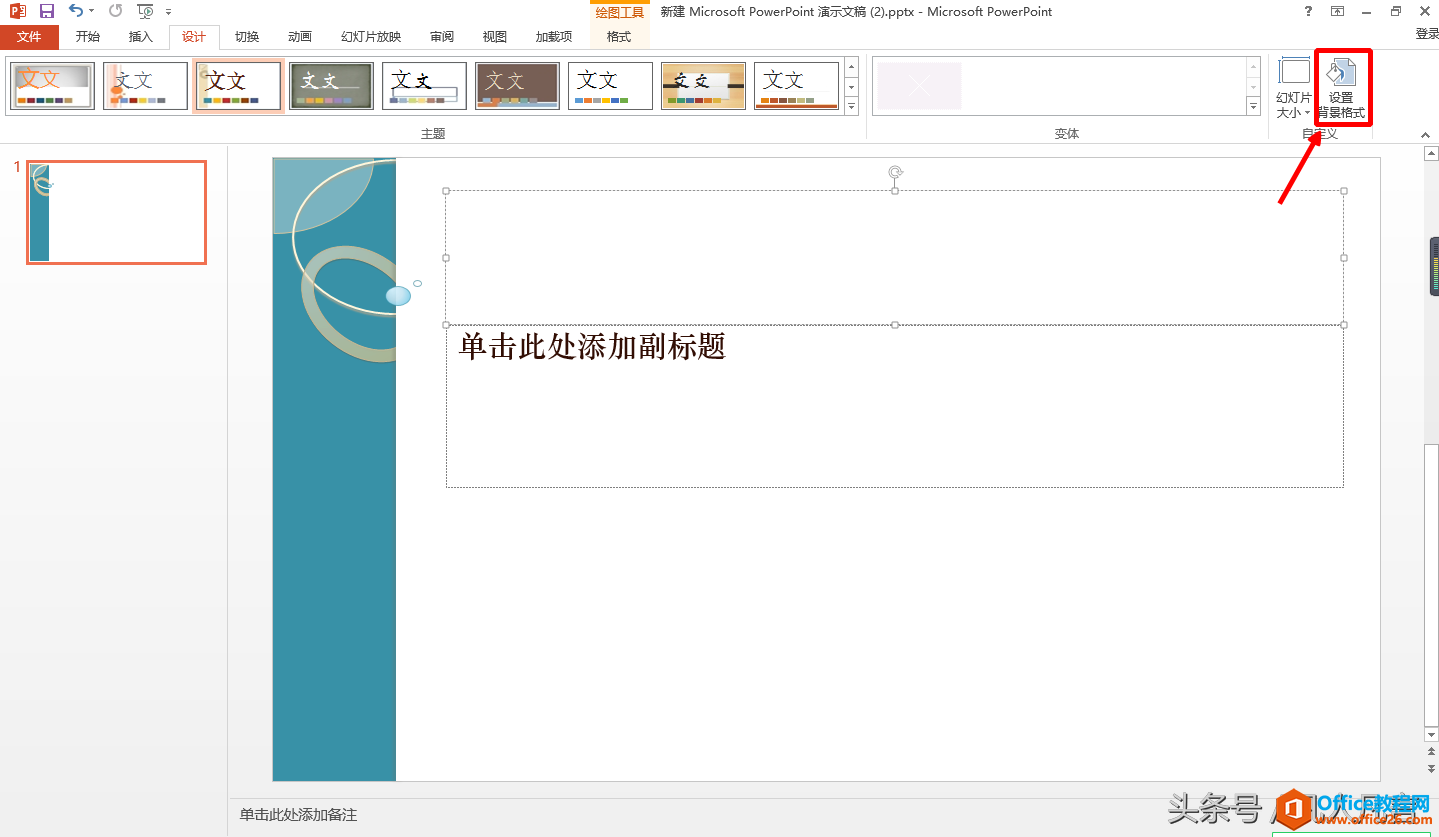
Task: Click the ribbon display options icon
Action: coord(1337,11)
